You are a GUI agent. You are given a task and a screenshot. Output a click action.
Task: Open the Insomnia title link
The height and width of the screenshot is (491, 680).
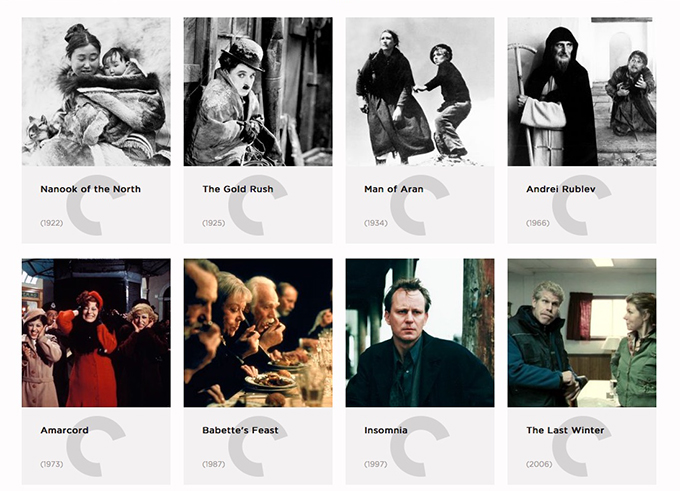point(386,430)
